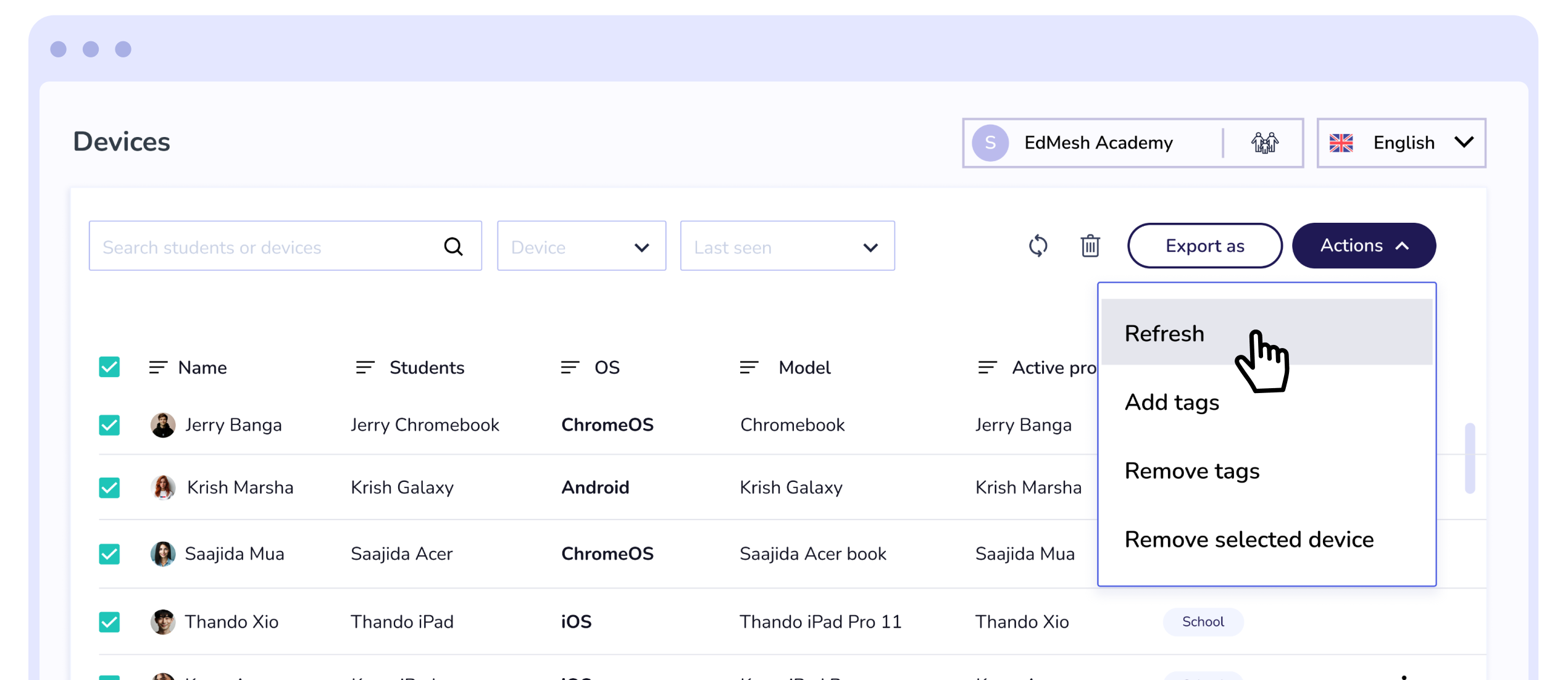The height and width of the screenshot is (680, 1568).
Task: Uncheck the select-all header checkbox
Action: coord(109,367)
